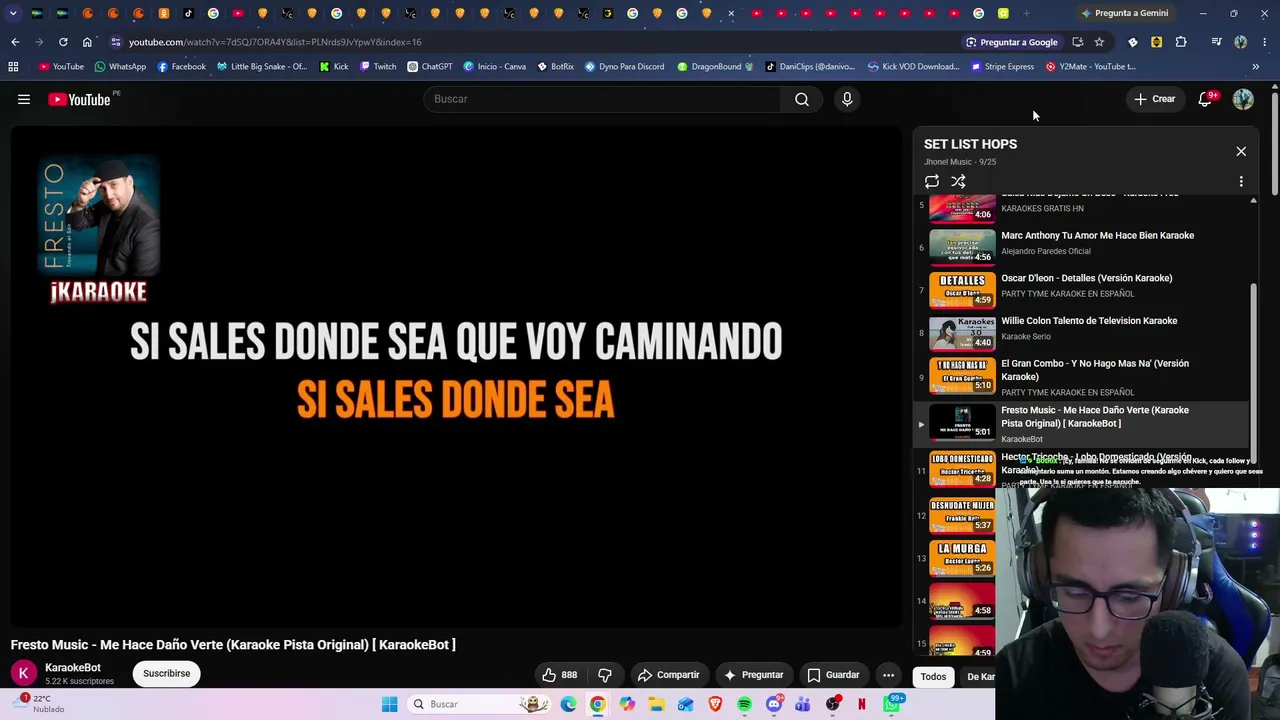Image resolution: width=1280 pixels, height=720 pixels.
Task: Open the Facebook bookmark
Action: click(x=182, y=67)
